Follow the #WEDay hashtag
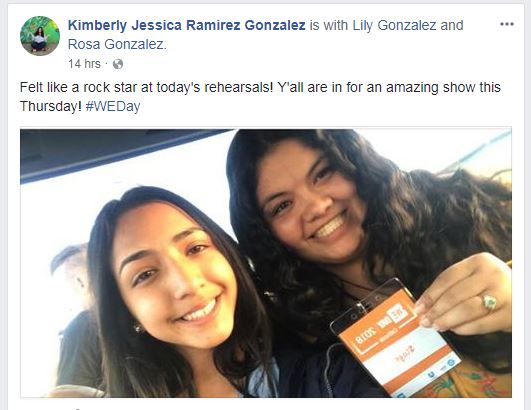This screenshot has width=531, height=410. (113, 106)
